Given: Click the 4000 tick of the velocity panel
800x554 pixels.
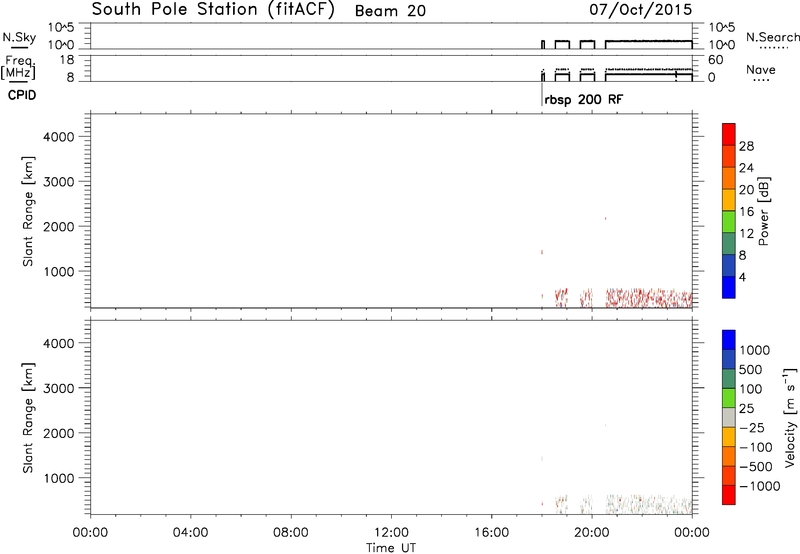Looking at the screenshot, I should click(58, 343).
